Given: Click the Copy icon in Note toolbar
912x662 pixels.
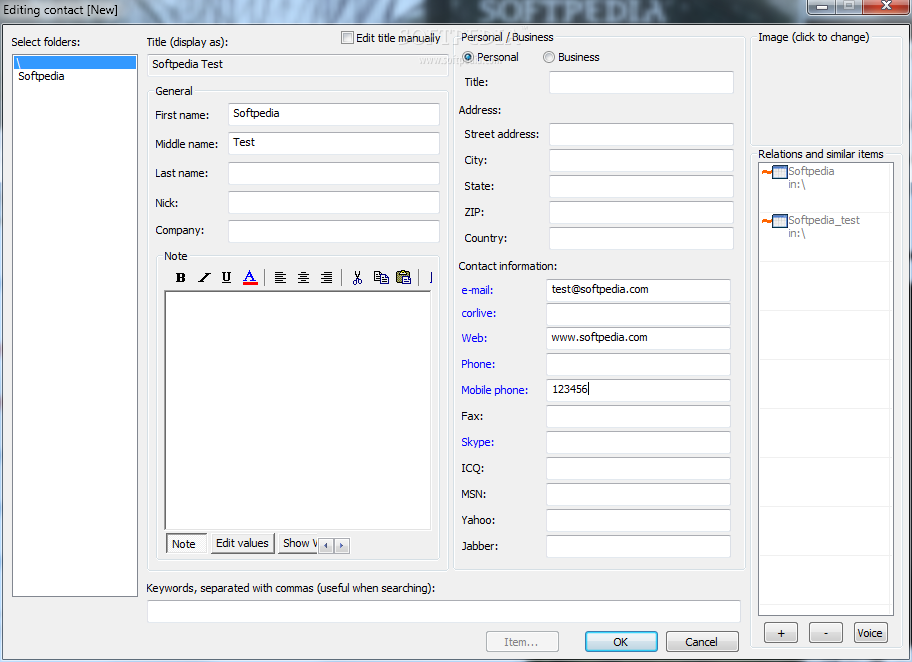Looking at the screenshot, I should click(381, 277).
